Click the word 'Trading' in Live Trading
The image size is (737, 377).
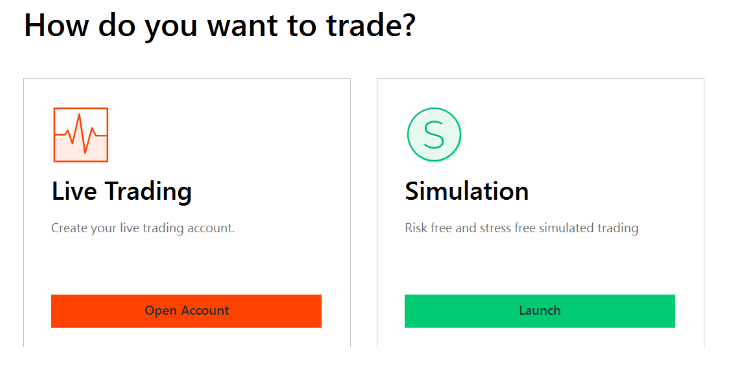[x=148, y=192]
